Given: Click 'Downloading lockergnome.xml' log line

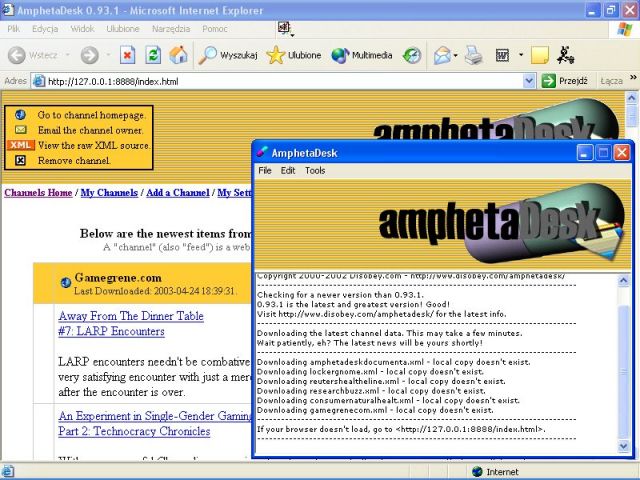Looking at the screenshot, I should [x=370, y=371].
